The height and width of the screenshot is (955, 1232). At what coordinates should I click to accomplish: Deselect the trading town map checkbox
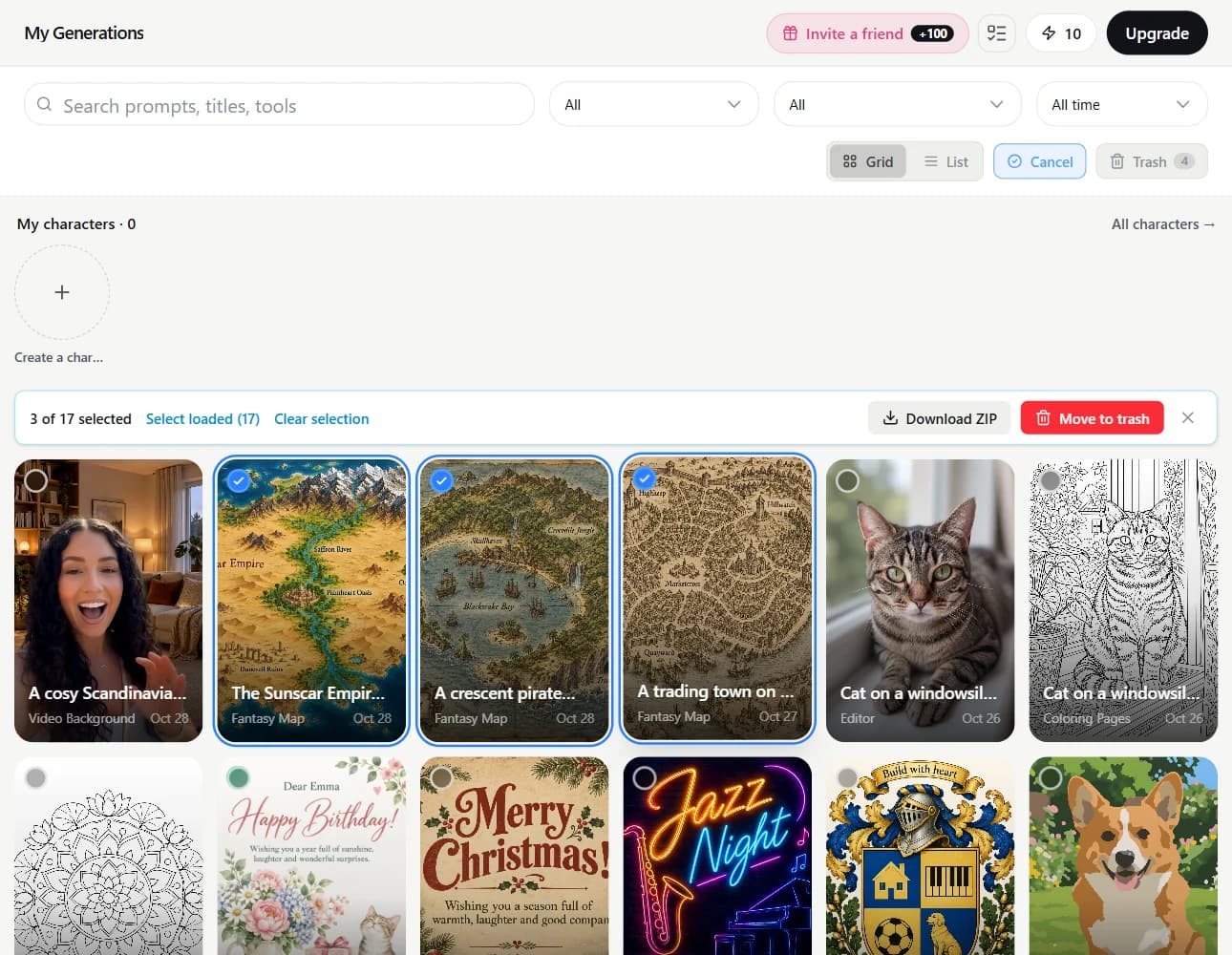[645, 478]
